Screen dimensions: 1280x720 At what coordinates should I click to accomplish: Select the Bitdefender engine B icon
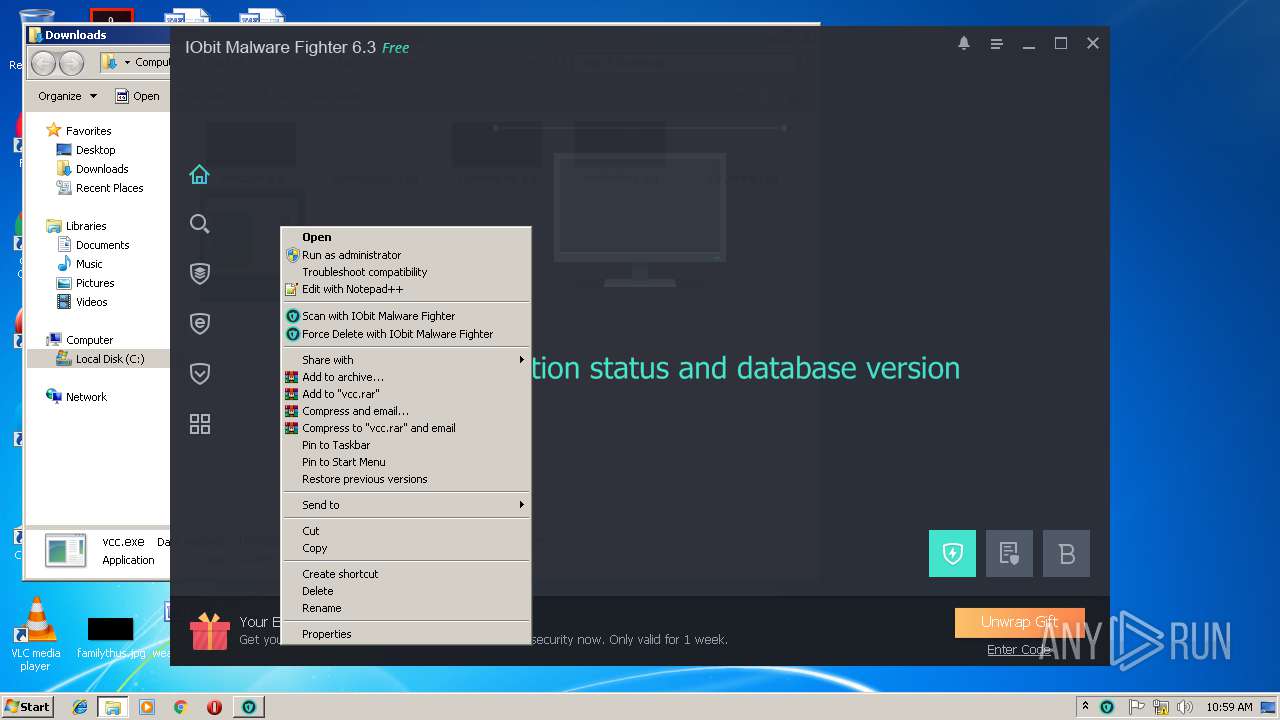coord(1066,553)
